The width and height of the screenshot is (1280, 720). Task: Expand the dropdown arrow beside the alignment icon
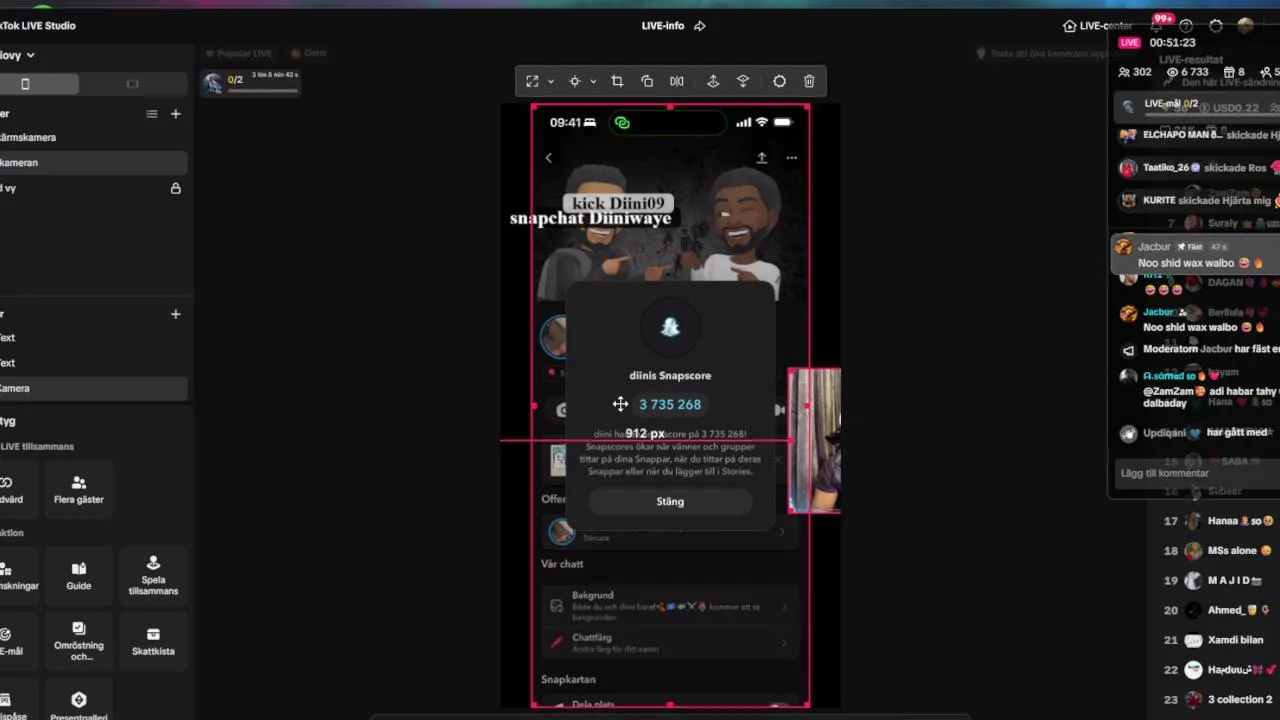click(x=593, y=82)
